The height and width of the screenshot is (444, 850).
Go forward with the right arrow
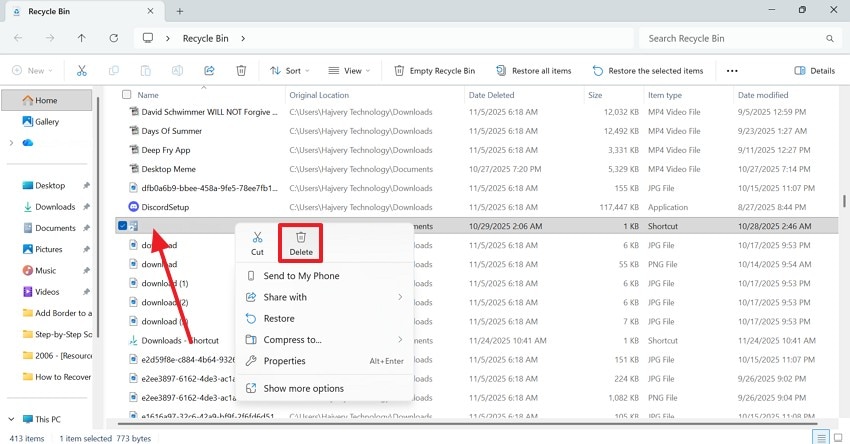point(50,38)
